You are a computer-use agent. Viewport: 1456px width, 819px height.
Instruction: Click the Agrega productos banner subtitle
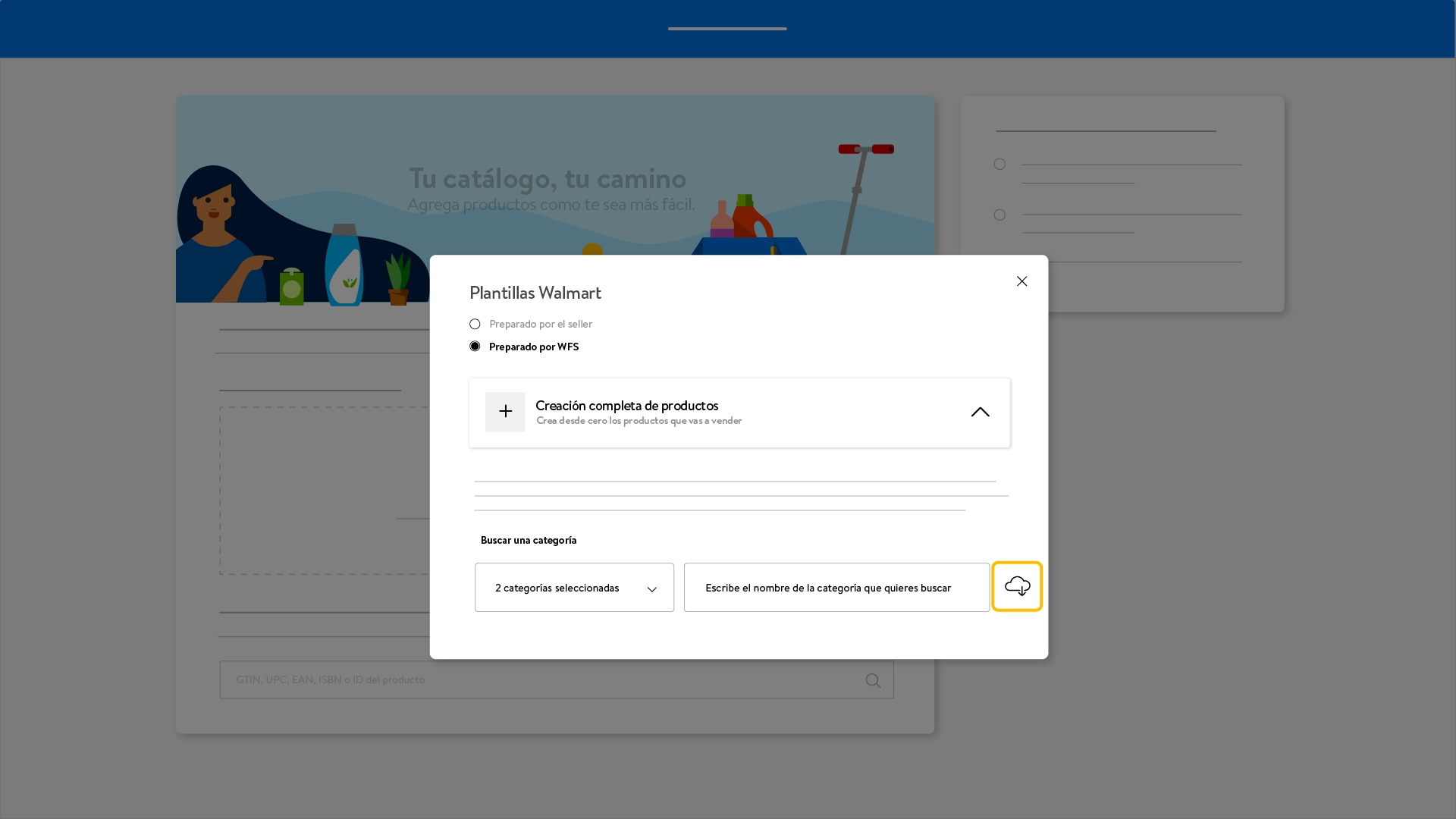tap(551, 205)
